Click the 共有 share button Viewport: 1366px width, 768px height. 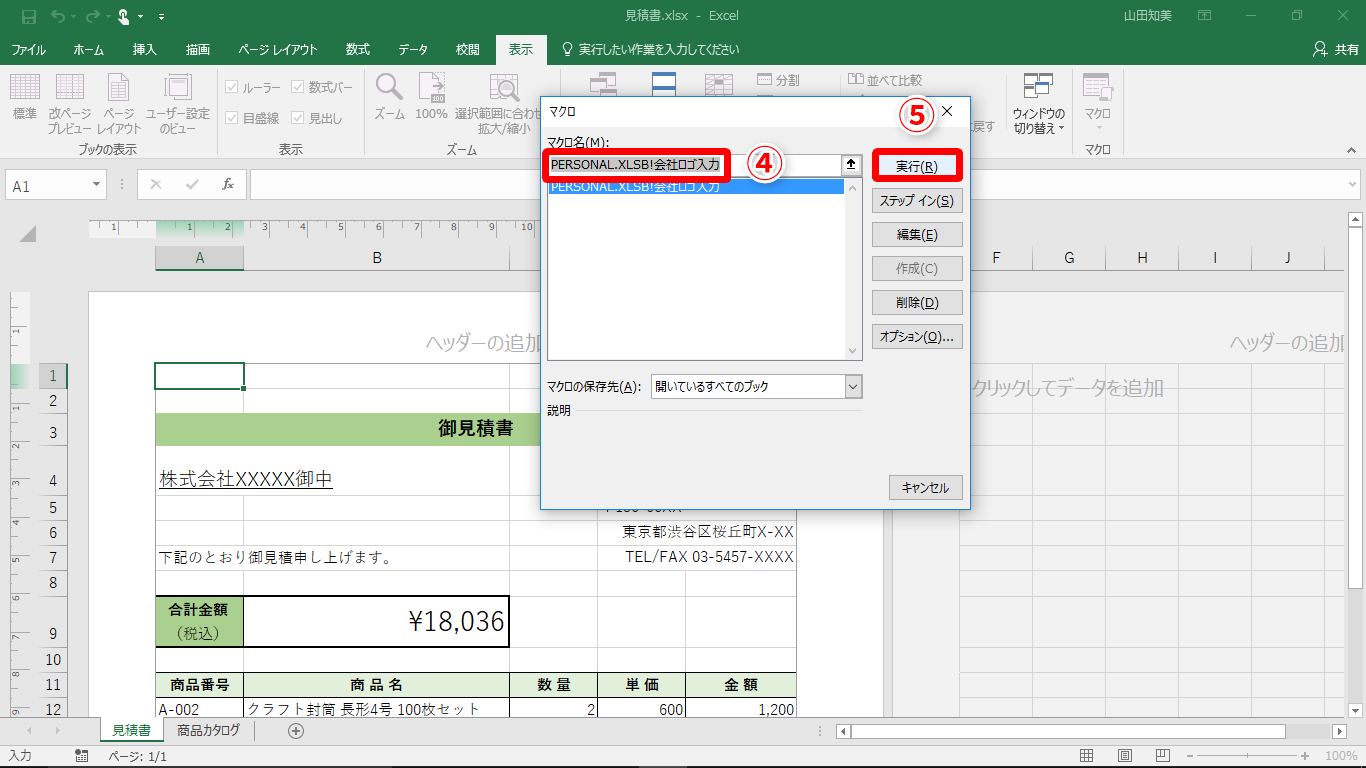tap(1336, 49)
